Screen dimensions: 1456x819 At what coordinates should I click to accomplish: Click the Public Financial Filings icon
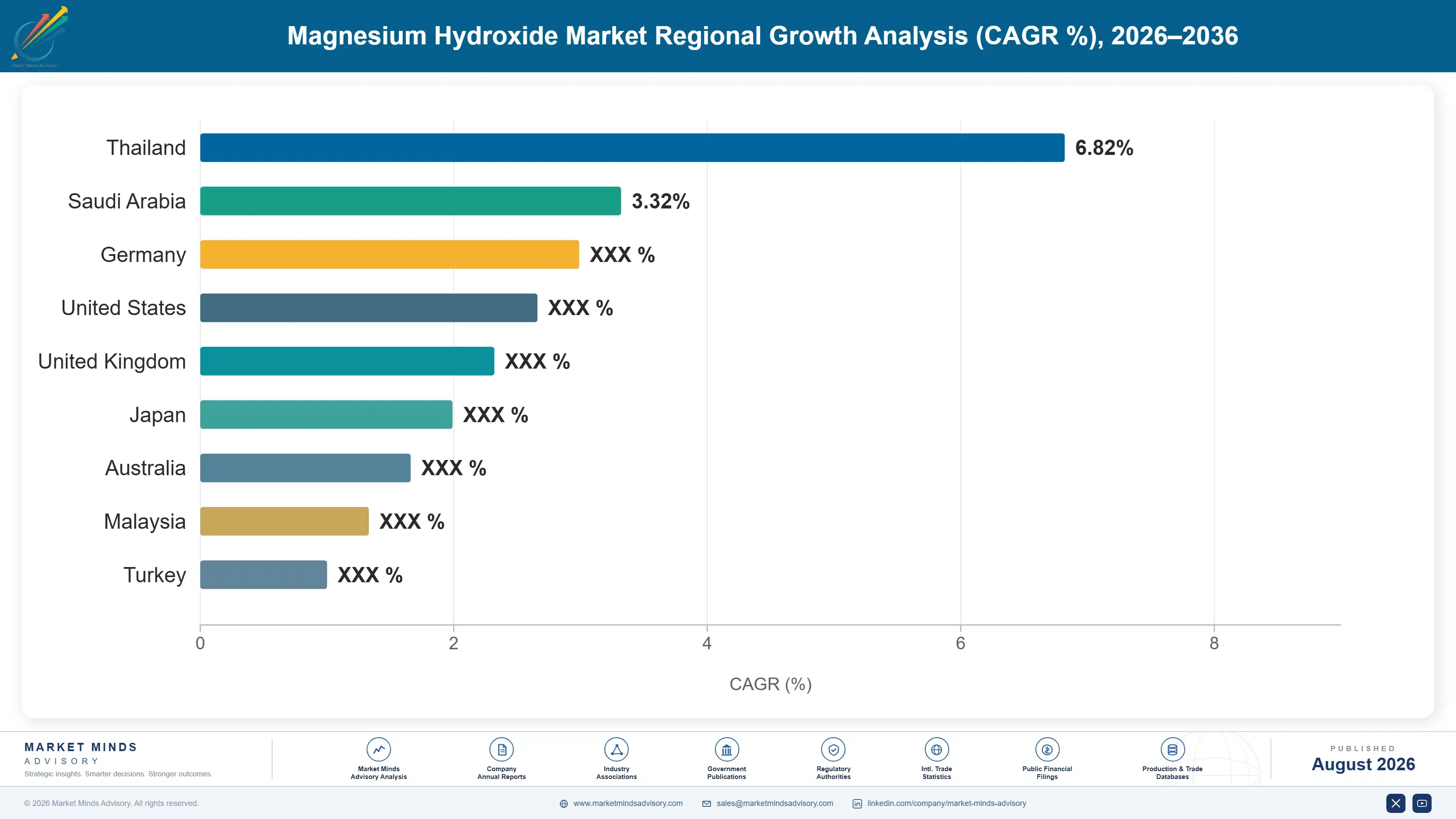pos(1047,749)
